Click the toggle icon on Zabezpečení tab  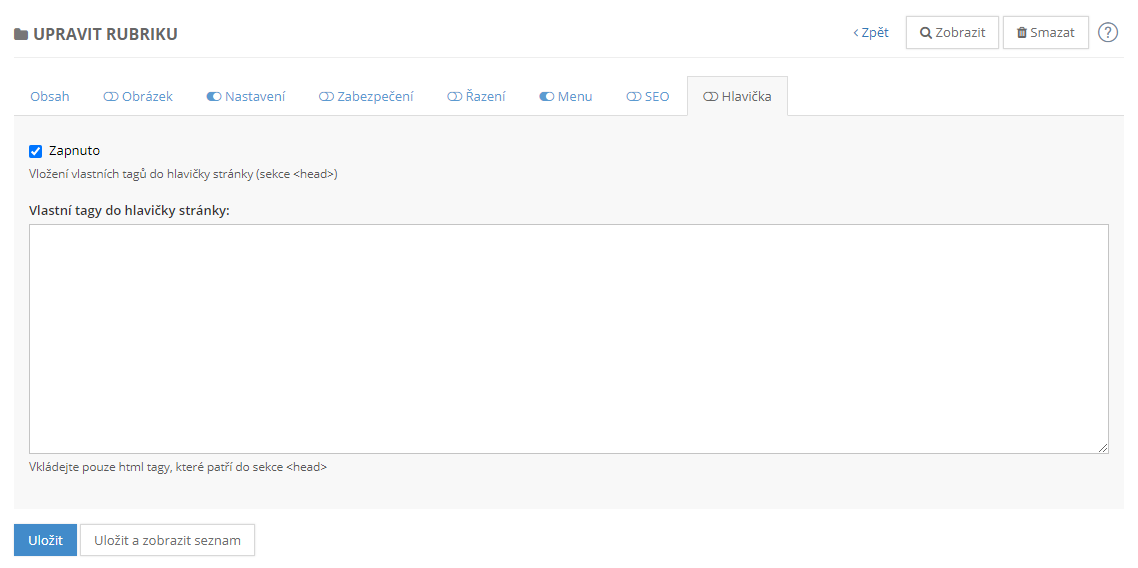(326, 97)
